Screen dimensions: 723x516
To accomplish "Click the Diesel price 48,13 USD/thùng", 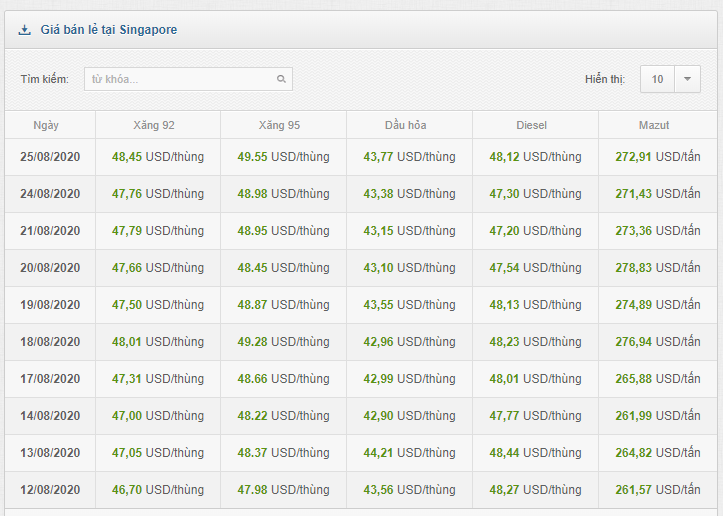I will [x=535, y=305].
